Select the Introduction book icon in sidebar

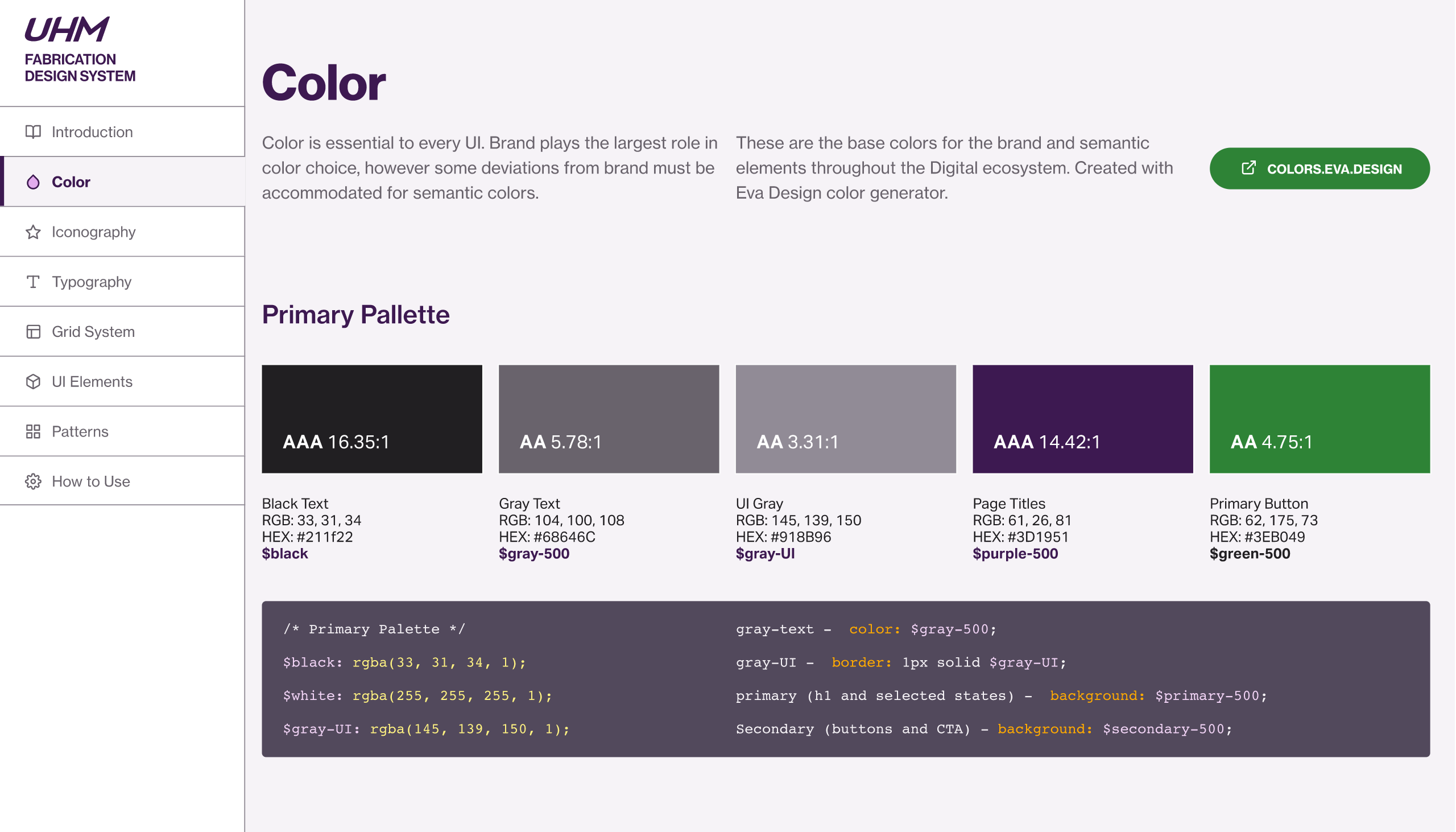coord(33,132)
